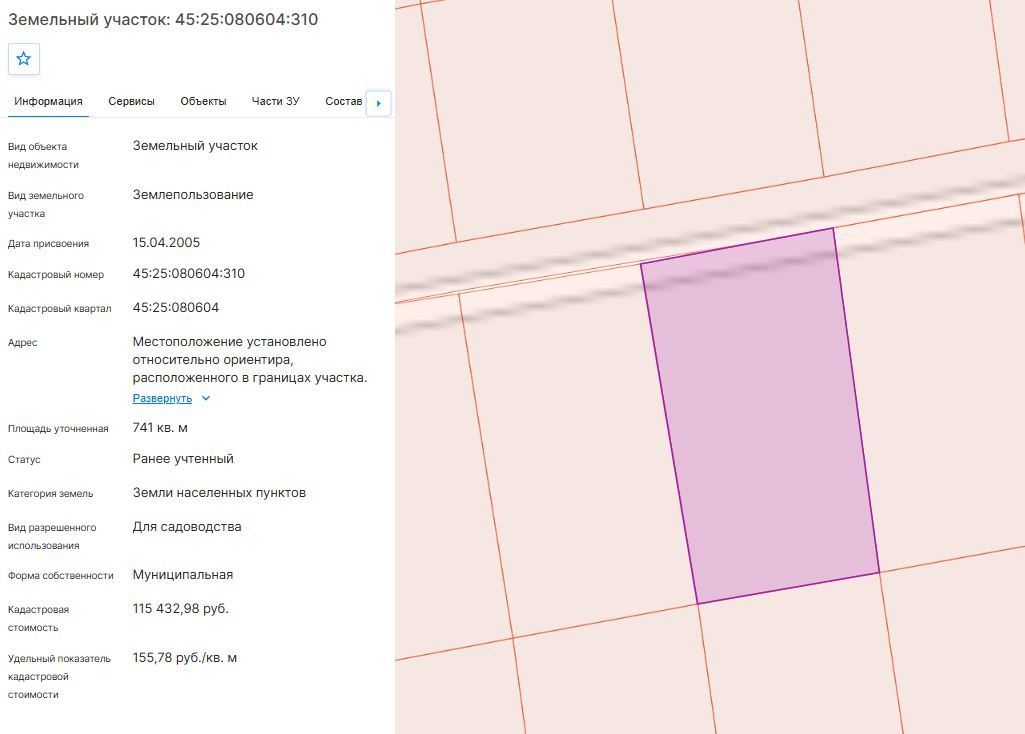The width and height of the screenshot is (1025, 734).
Task: Click the permitted use value Для садоводства
Action: [187, 527]
